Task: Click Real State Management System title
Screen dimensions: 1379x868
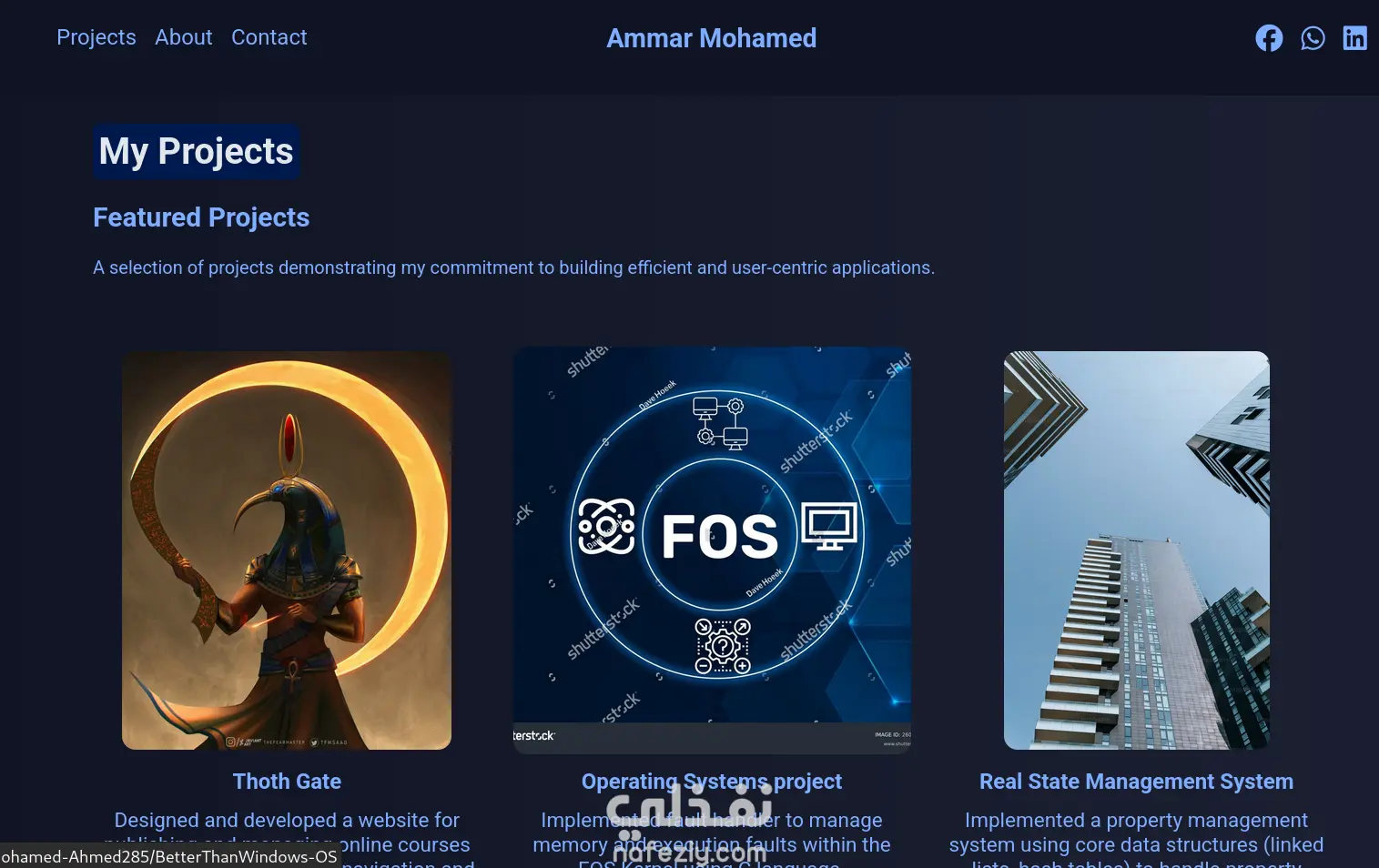Action: click(x=1137, y=782)
